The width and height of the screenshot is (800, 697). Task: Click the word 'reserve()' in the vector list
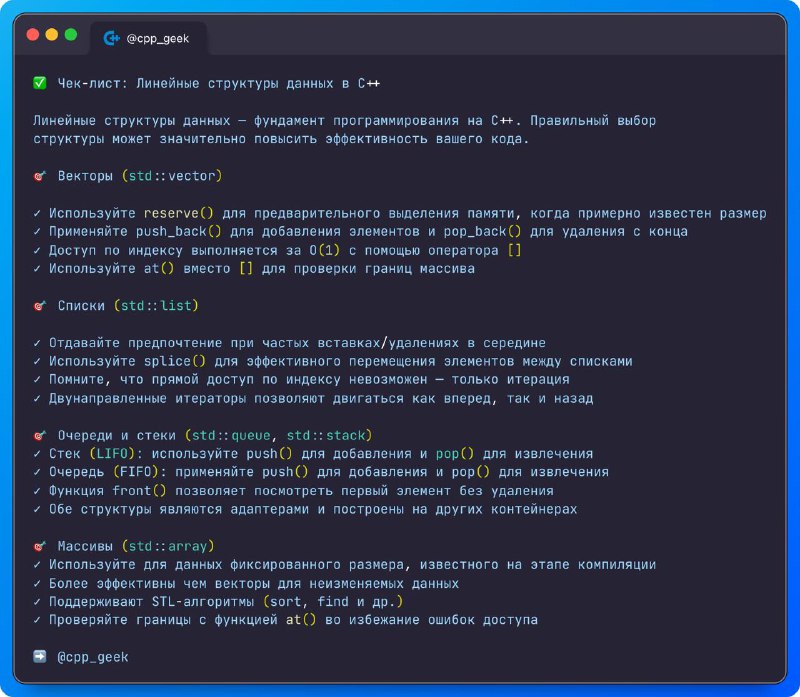tap(179, 213)
